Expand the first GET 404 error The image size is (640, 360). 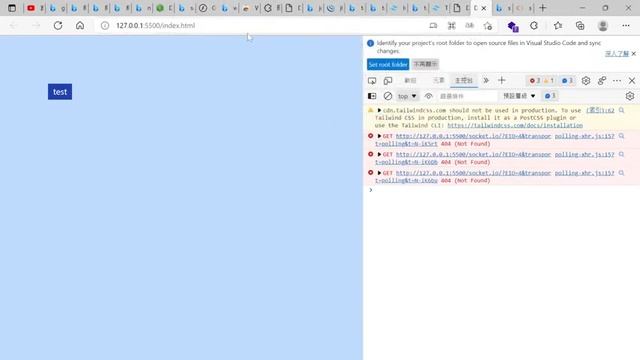379,136
